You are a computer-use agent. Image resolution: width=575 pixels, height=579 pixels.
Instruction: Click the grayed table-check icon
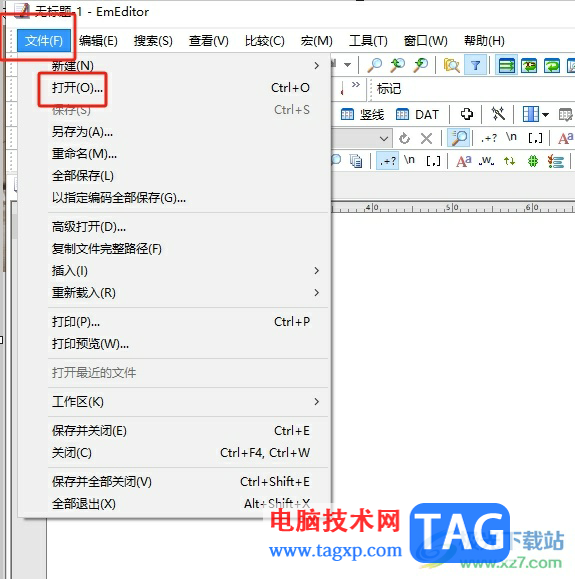(x=565, y=114)
